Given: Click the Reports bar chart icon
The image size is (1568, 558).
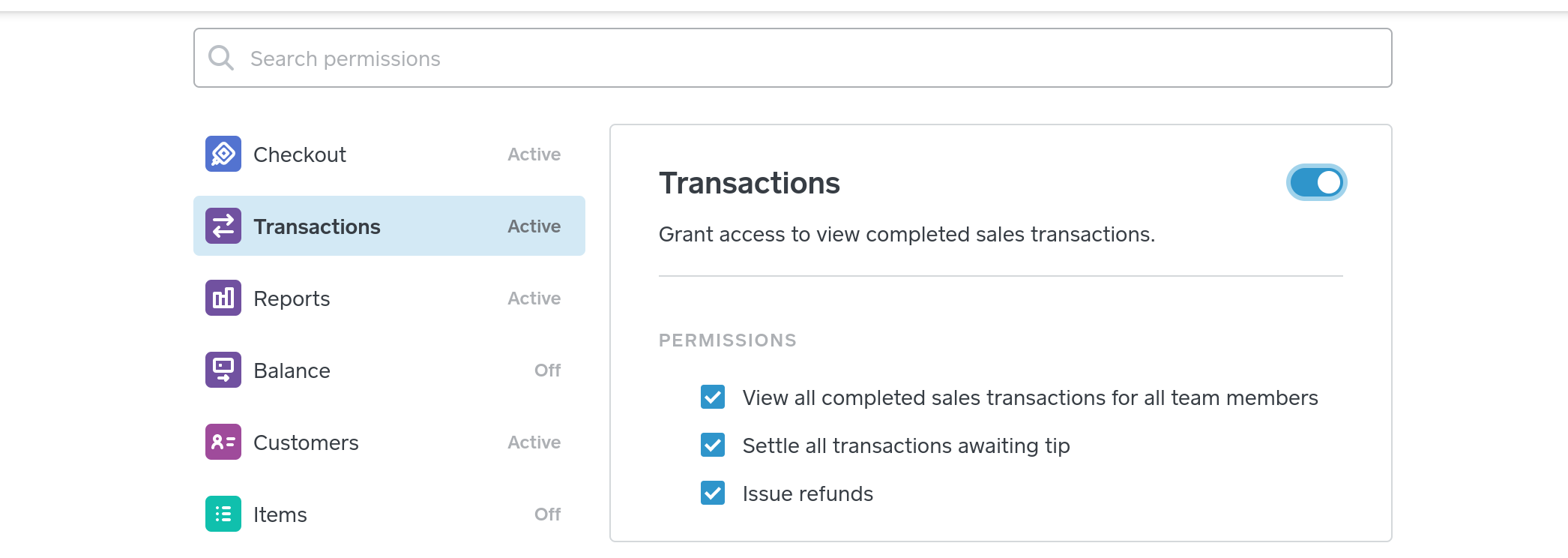Looking at the screenshot, I should 223,298.
